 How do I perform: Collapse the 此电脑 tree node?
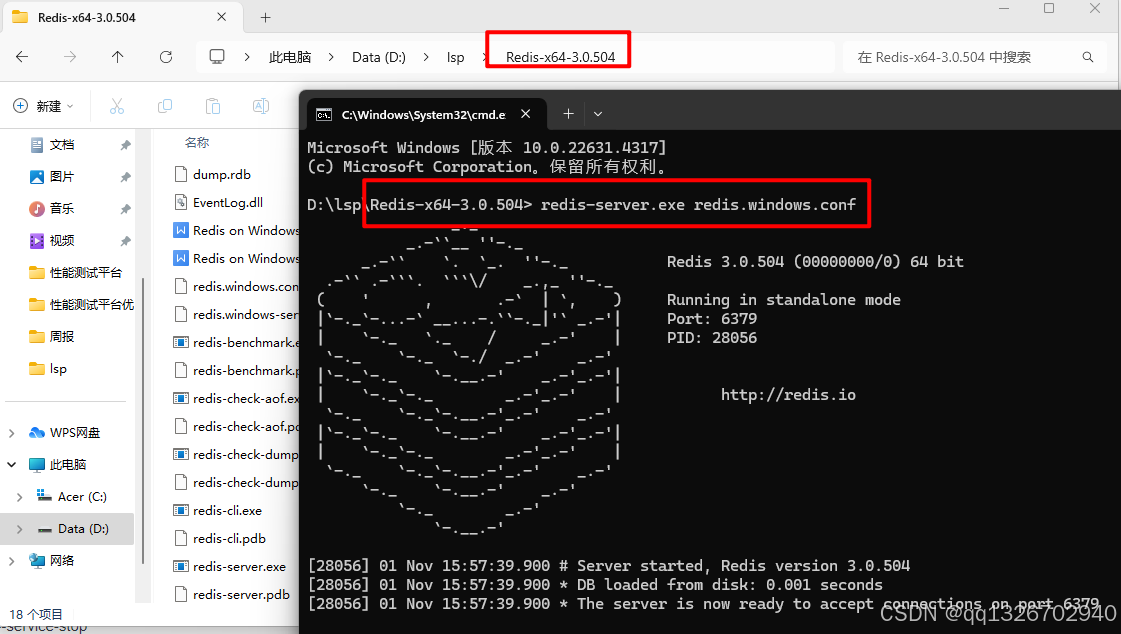[11, 465]
